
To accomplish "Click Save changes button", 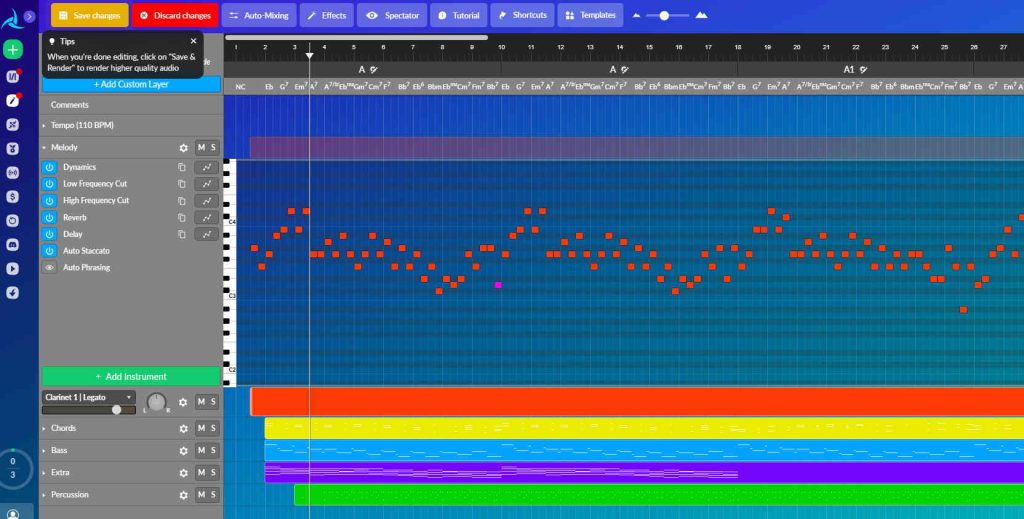I will (x=89, y=15).
